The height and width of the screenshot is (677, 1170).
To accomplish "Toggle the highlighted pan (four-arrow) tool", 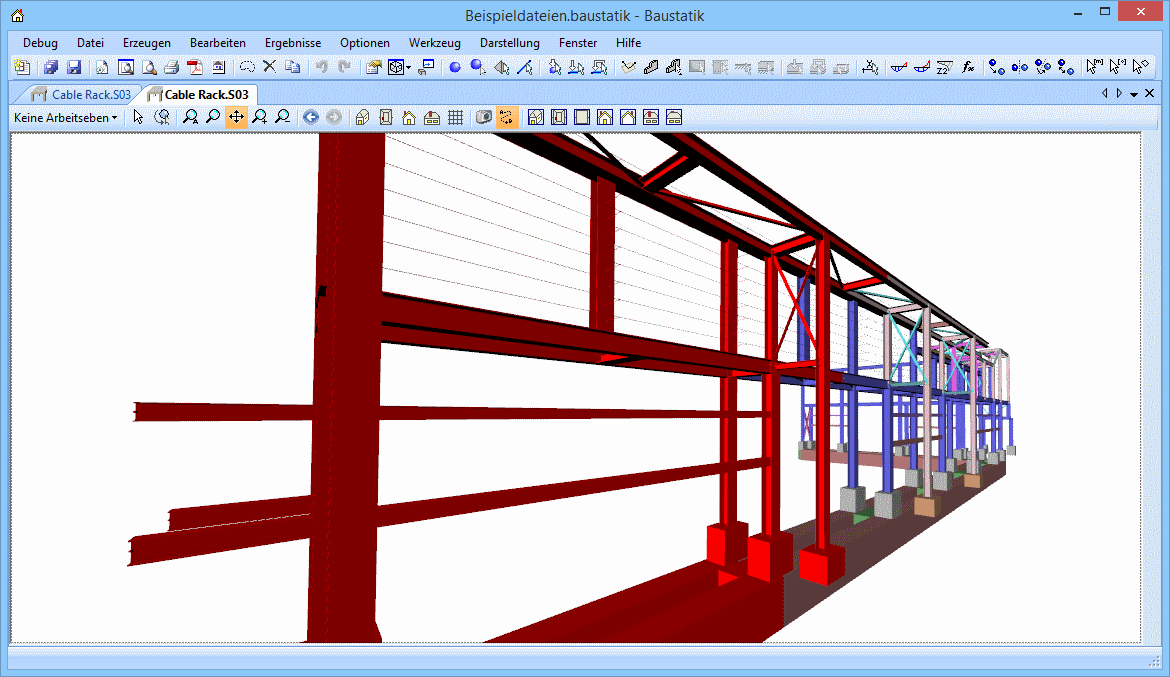I will pyautogui.click(x=236, y=117).
